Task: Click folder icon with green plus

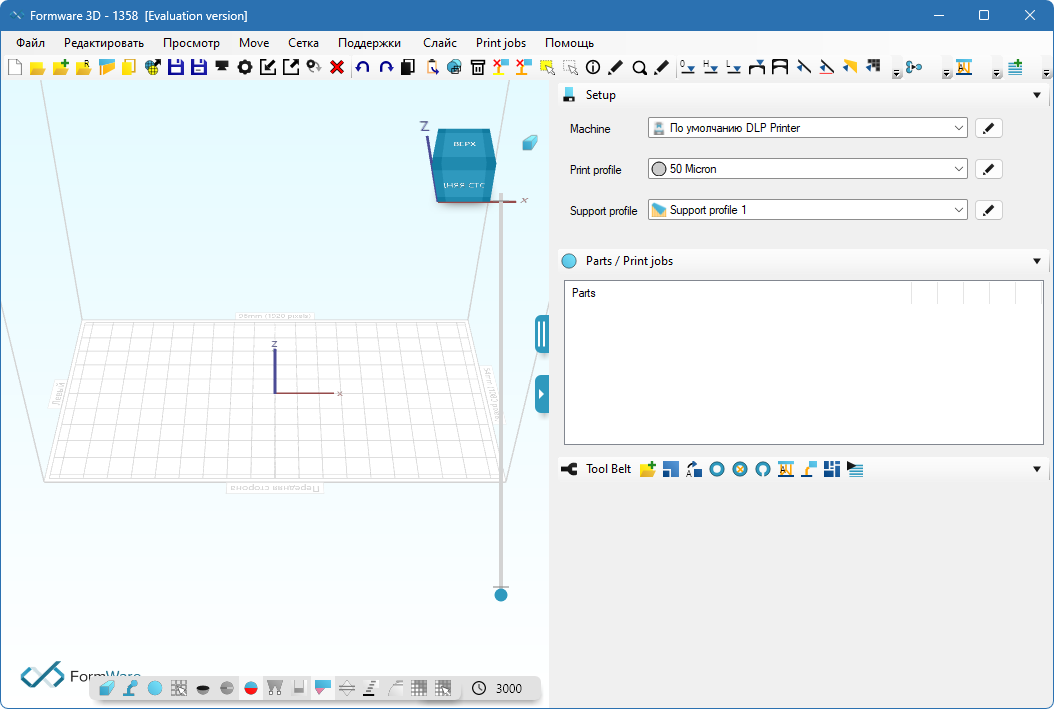Action: [61, 67]
